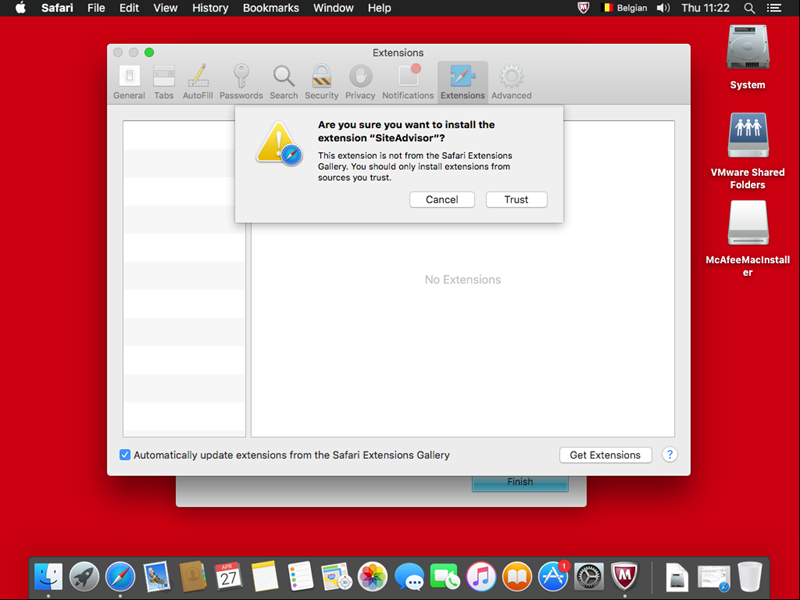The width and height of the screenshot is (800, 600).
Task: Open the Window menu
Action: [333, 8]
